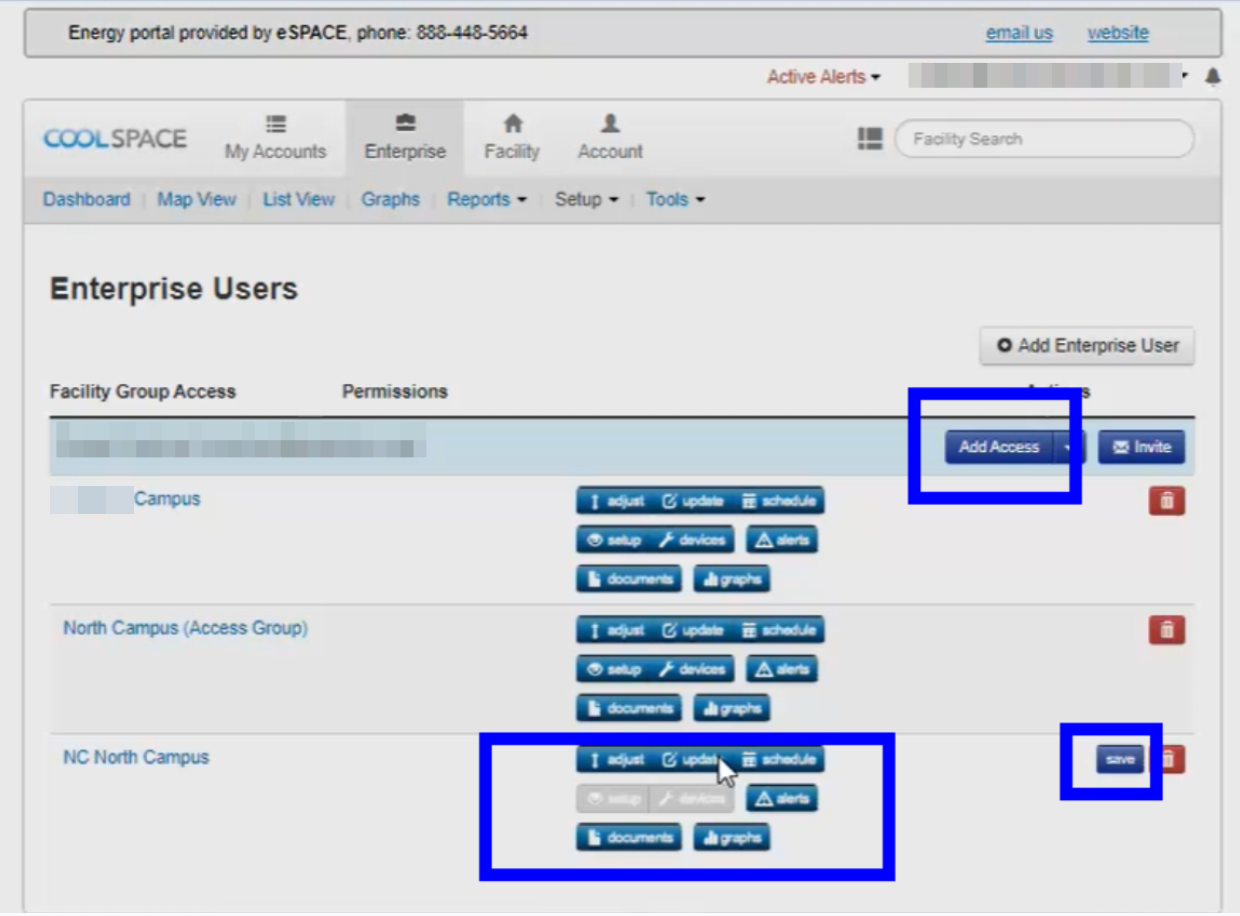Toggle alerts permission for NC North Campus
This screenshot has width=1240, height=916.
[x=782, y=799]
